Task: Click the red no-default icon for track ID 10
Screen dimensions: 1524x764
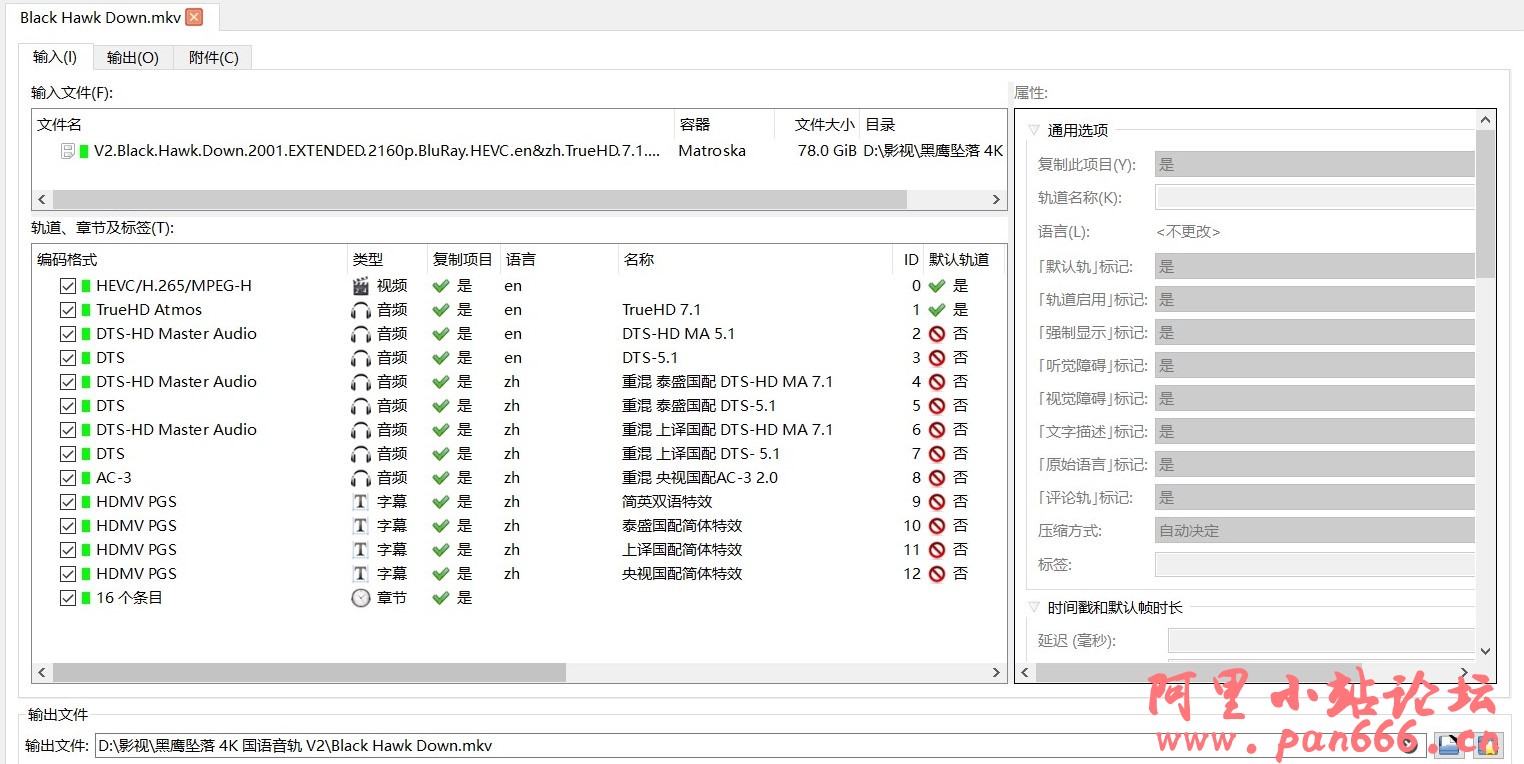Action: 937,526
